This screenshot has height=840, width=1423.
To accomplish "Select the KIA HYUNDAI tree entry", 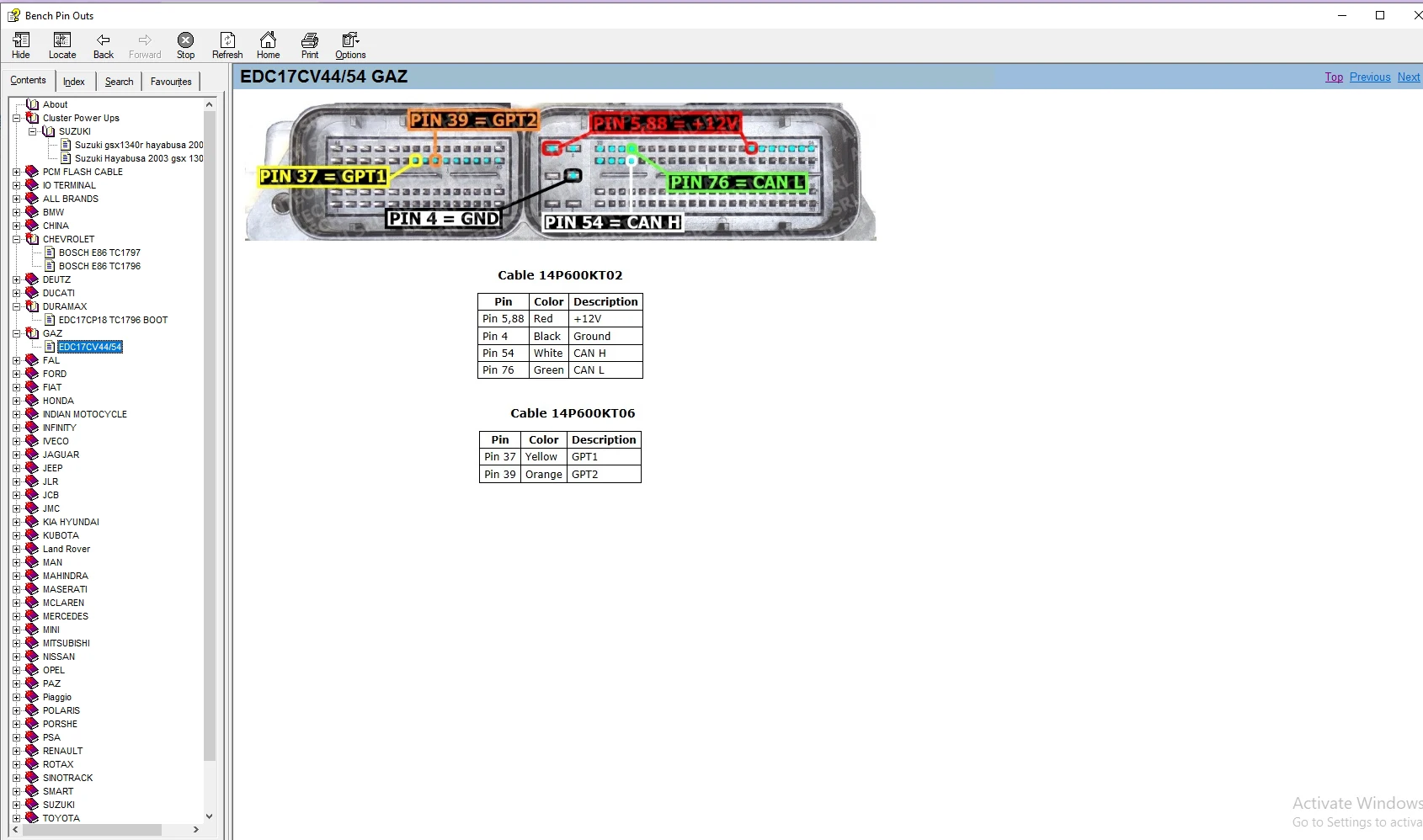I will point(71,522).
